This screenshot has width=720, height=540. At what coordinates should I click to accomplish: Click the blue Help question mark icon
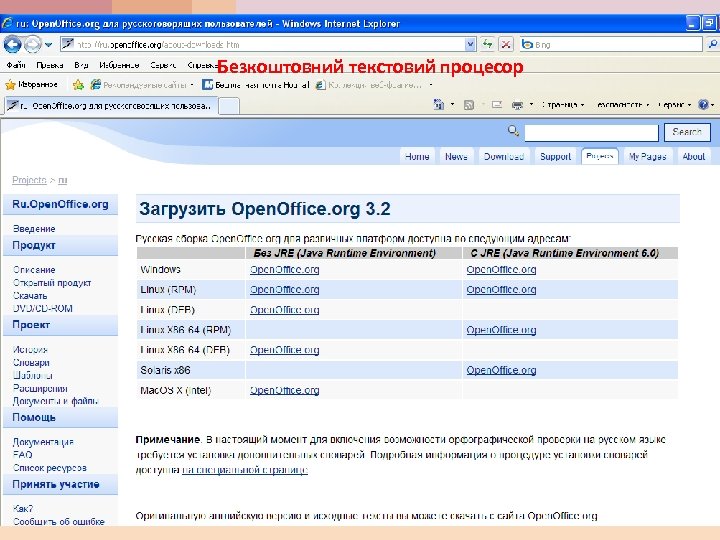(x=703, y=105)
